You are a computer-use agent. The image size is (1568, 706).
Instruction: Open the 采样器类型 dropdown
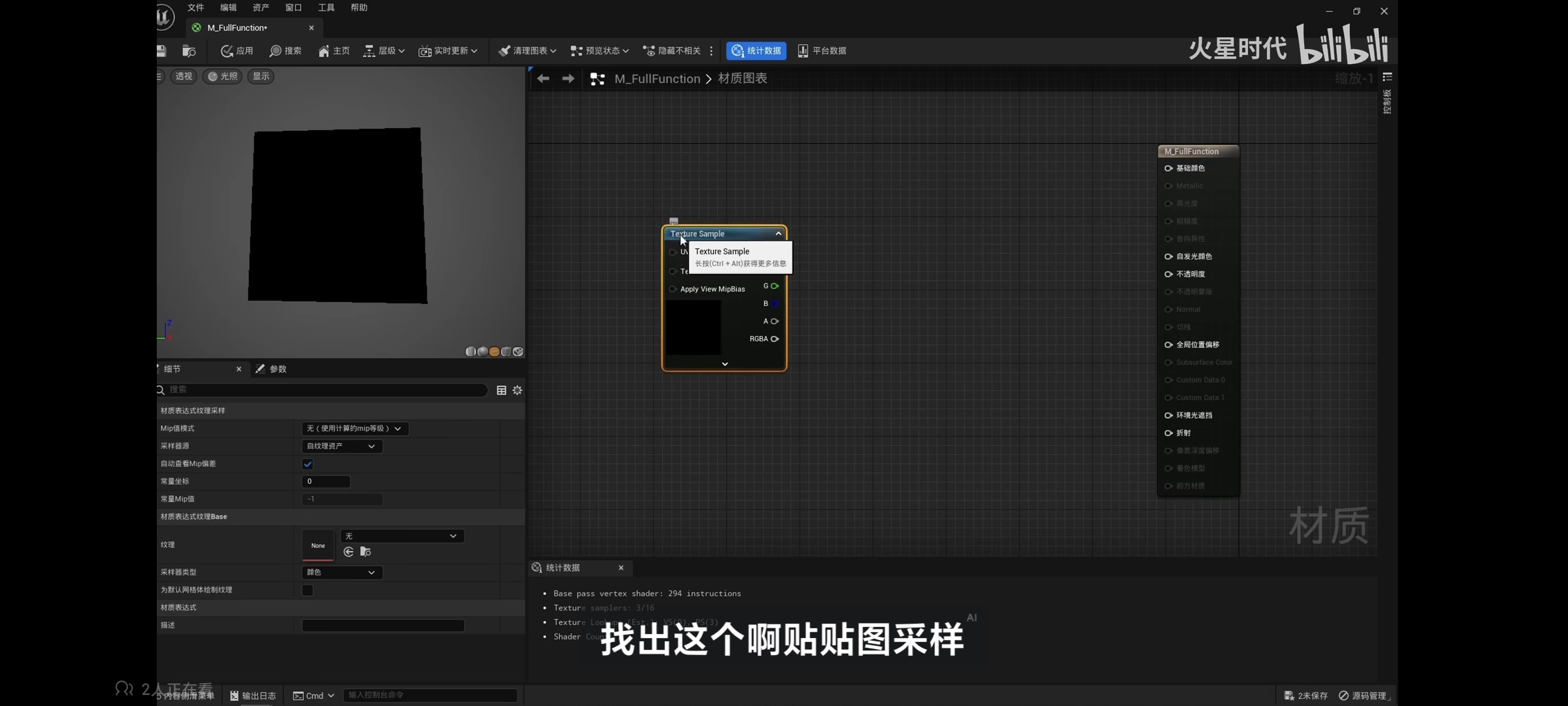342,573
